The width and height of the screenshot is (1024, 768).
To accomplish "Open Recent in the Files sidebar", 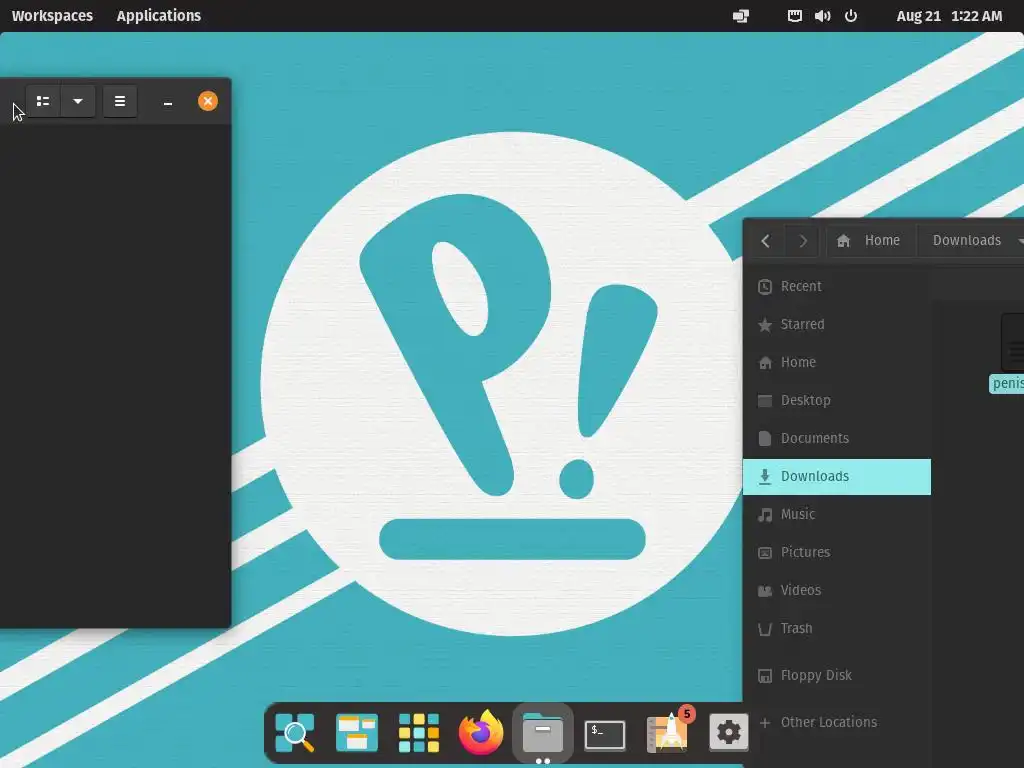I will tap(837, 286).
